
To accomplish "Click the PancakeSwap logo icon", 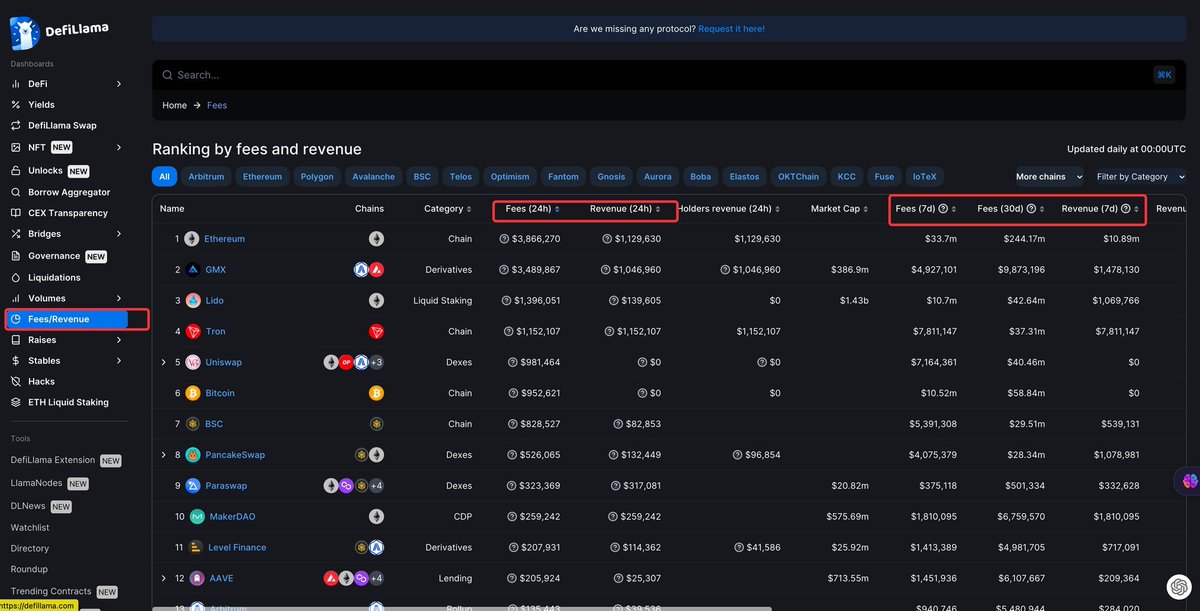I will [193, 455].
